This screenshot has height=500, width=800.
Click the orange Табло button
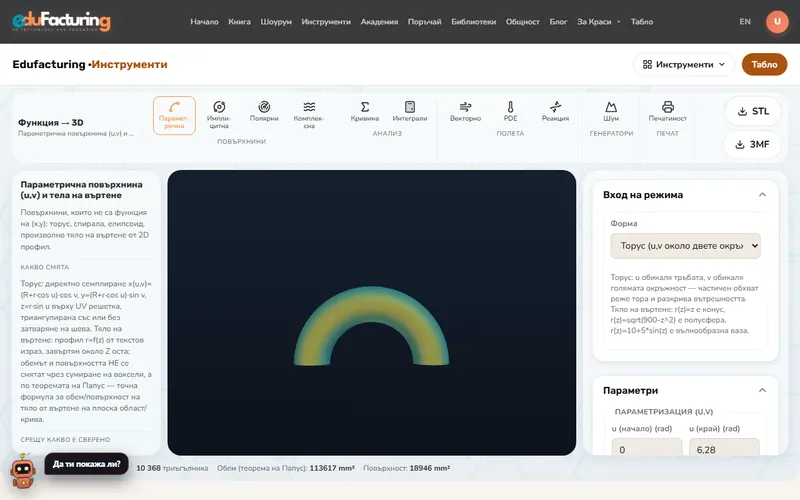pos(764,64)
